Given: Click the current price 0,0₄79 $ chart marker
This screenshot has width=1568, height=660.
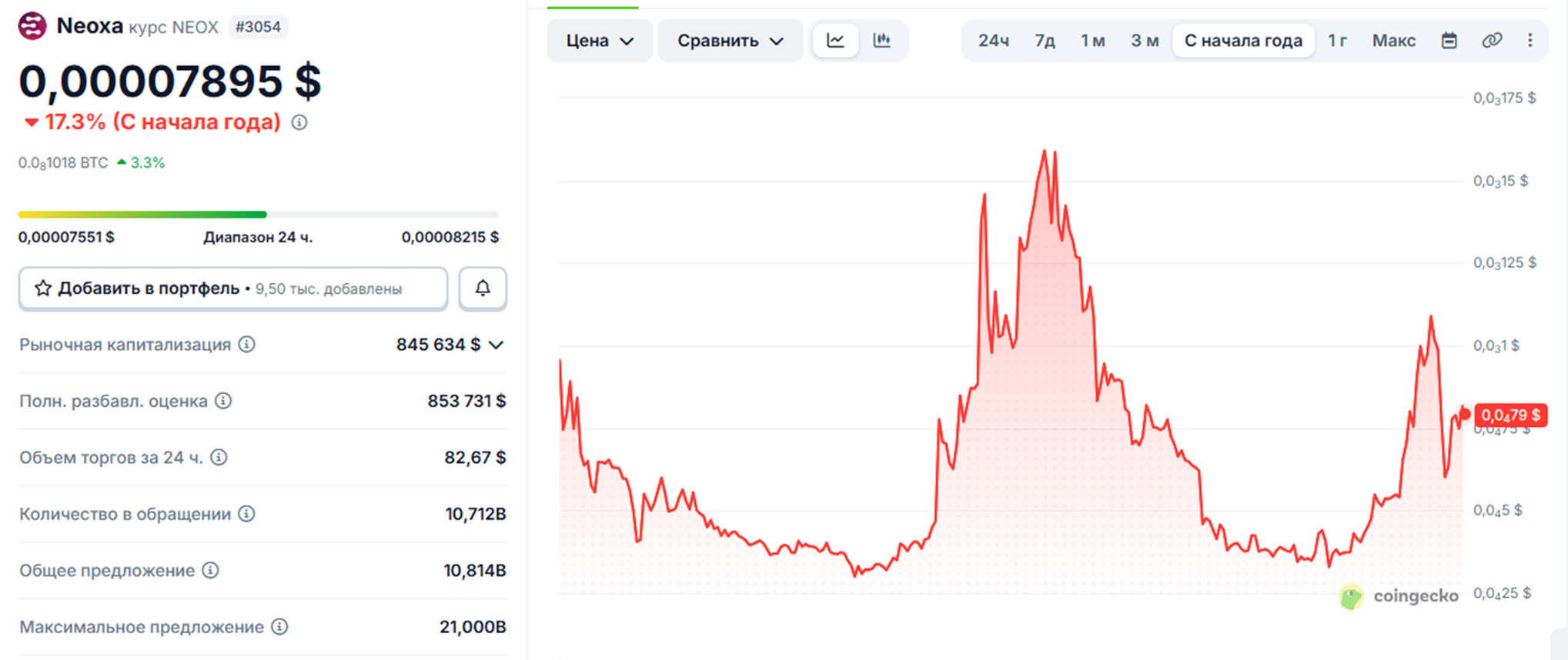Looking at the screenshot, I should click(1510, 415).
